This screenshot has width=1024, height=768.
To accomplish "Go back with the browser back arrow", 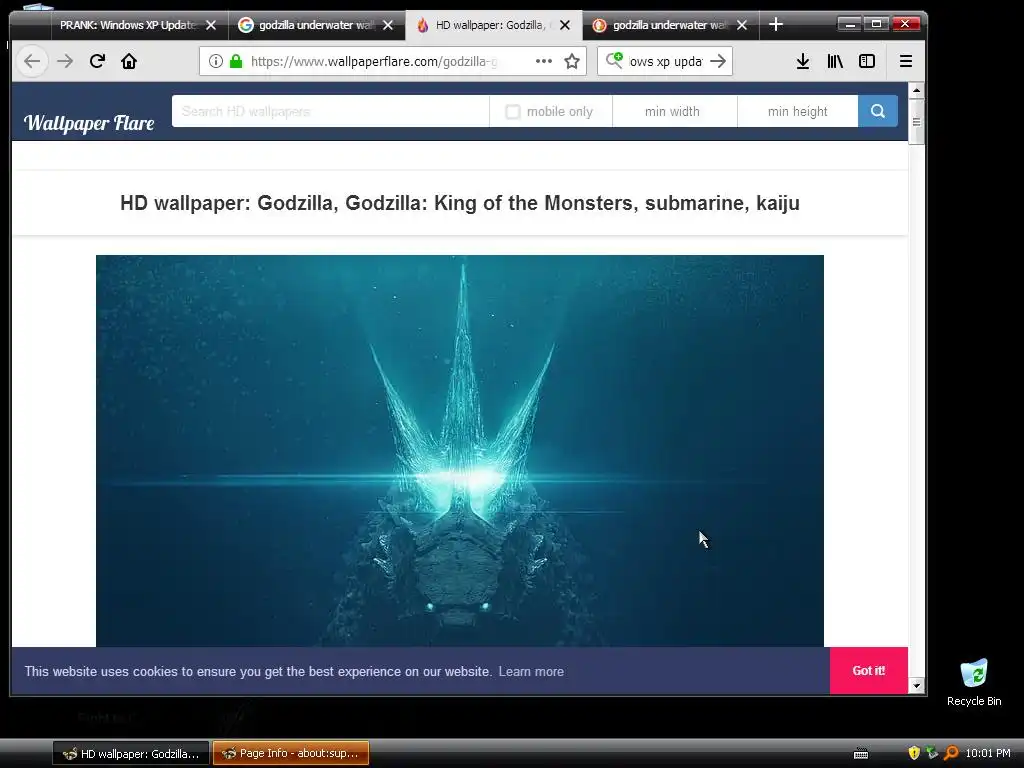I will click(32, 61).
